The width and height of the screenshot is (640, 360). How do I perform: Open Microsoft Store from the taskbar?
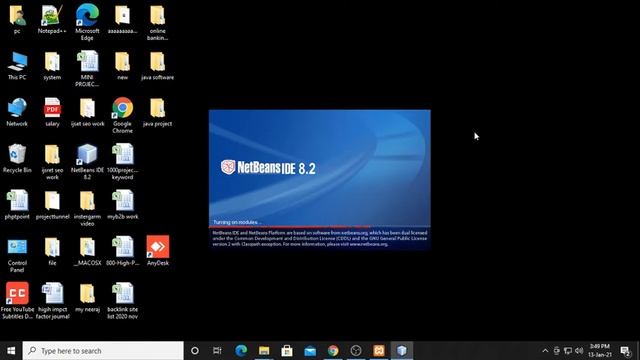point(287,351)
